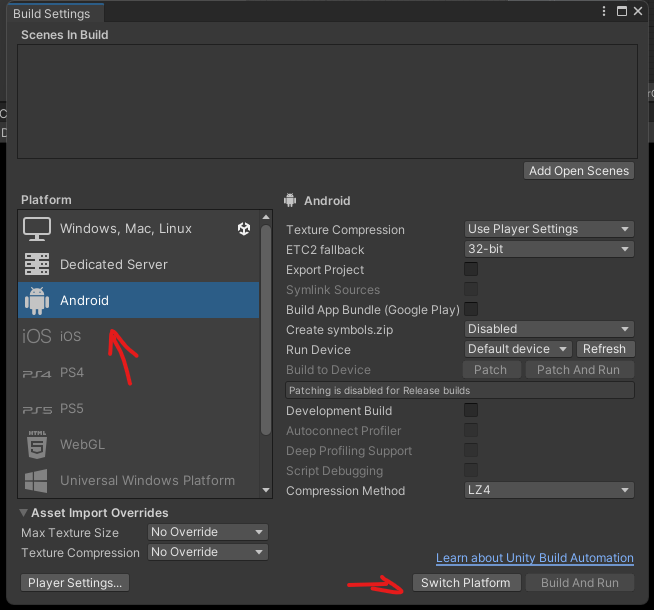Select the Universal Windows Platform entry
Screen dimensions: 654x610
[x=138, y=480]
